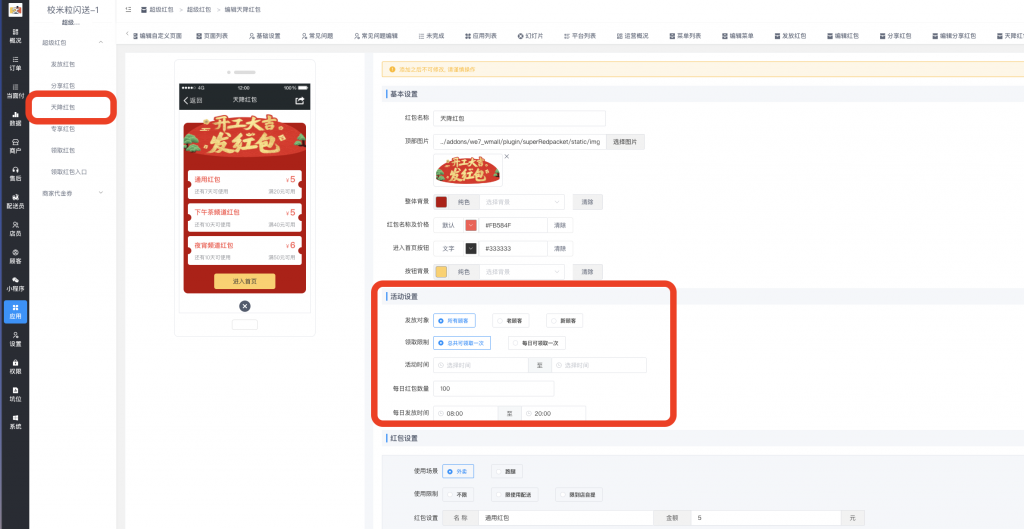Click the dark red 整体背景 color swatch
Viewport: 1024px width, 529px height.
(x=441, y=202)
